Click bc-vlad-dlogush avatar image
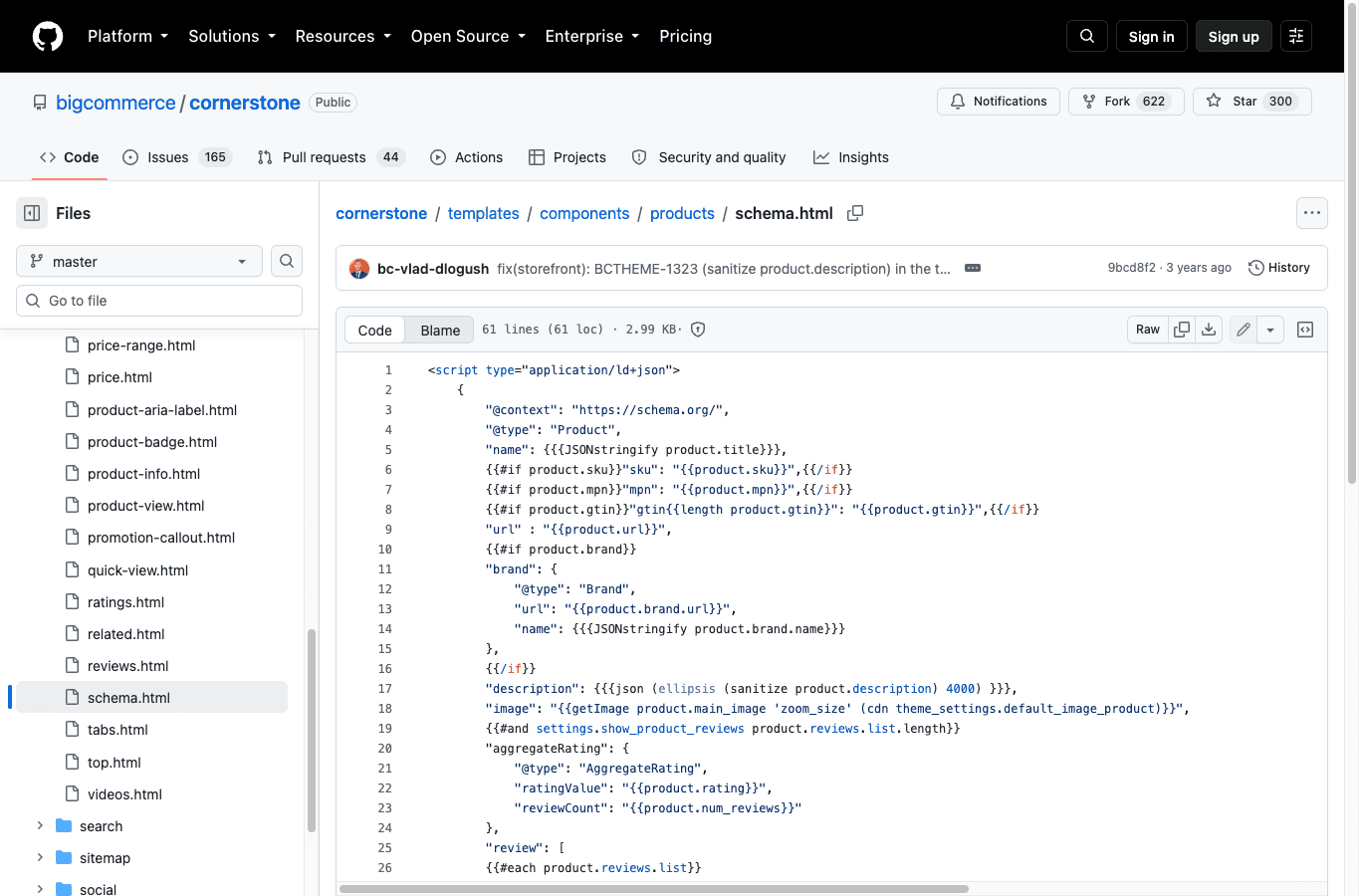 pos(359,268)
